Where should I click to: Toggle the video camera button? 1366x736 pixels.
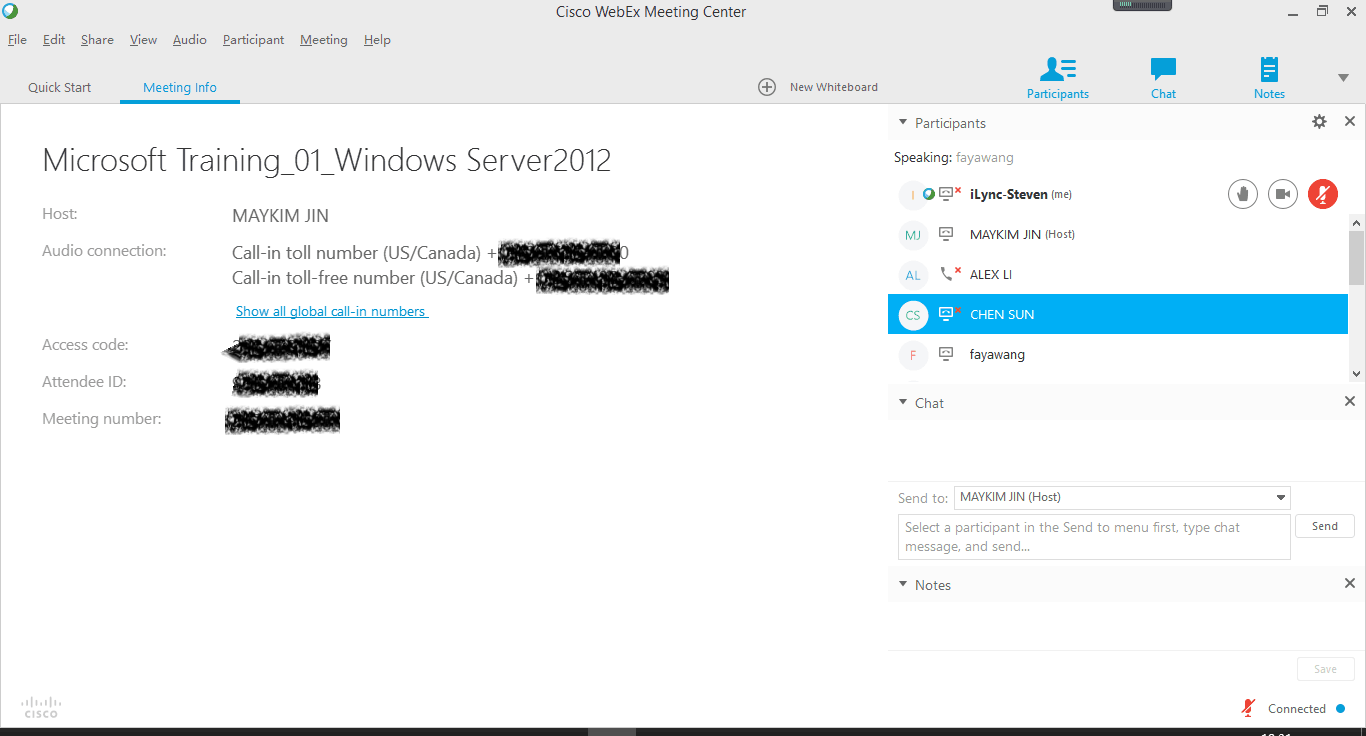[1283, 194]
